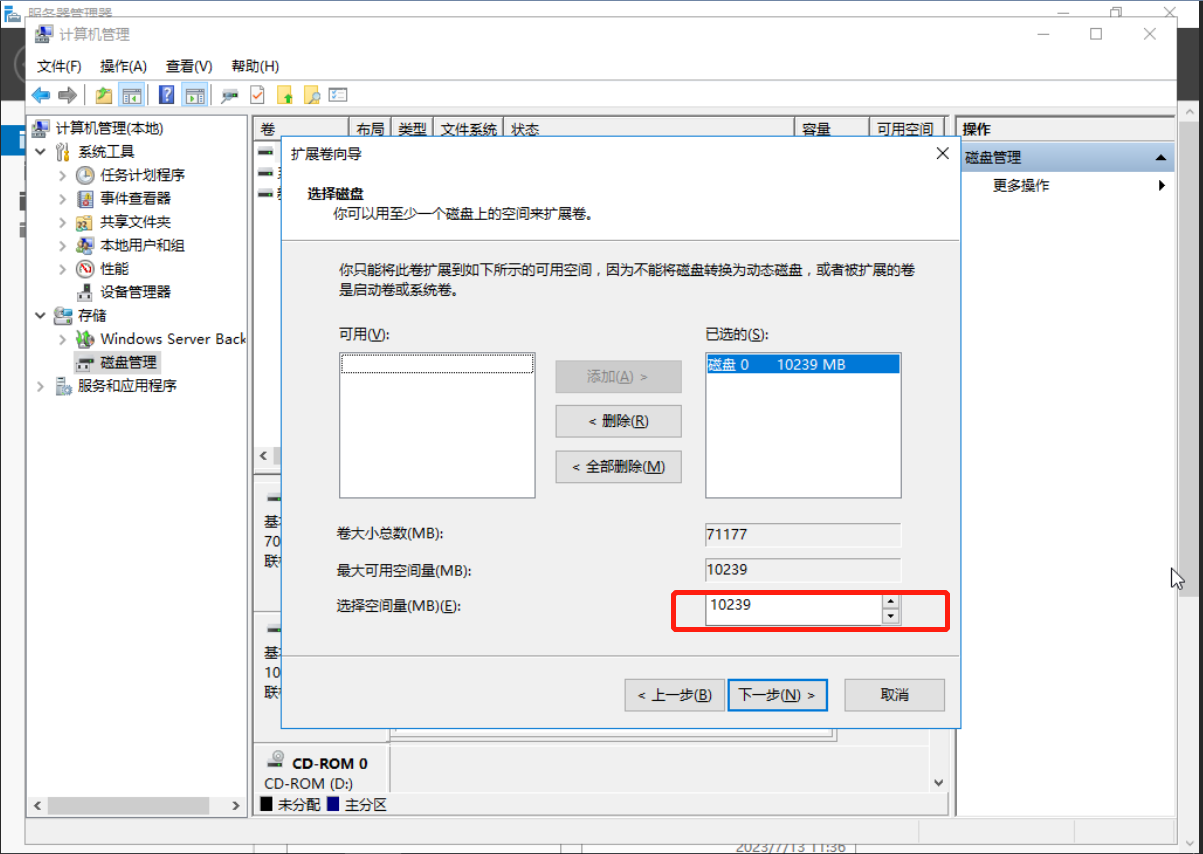Select 本地用户和组 in the tree
This screenshot has width=1203, height=854.
click(142, 245)
